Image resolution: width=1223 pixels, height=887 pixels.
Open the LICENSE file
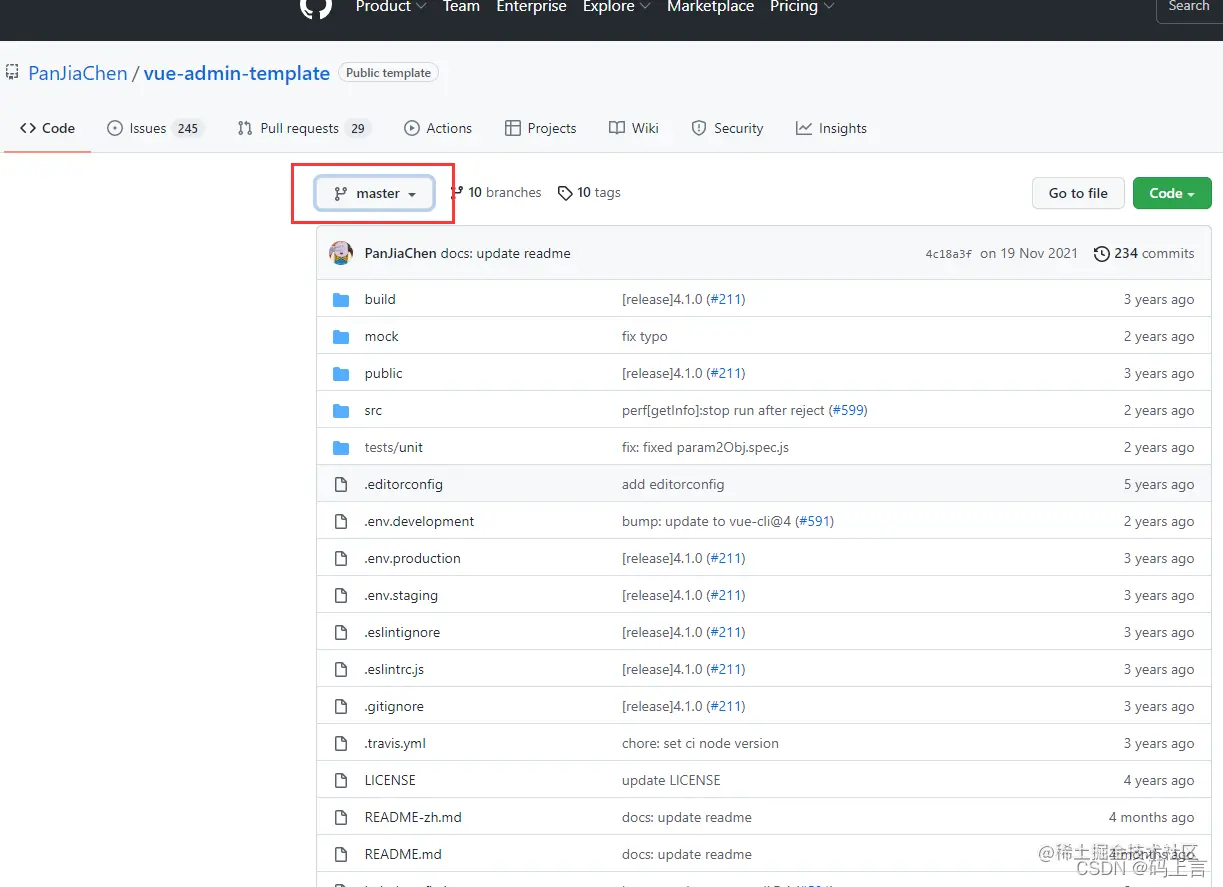390,780
